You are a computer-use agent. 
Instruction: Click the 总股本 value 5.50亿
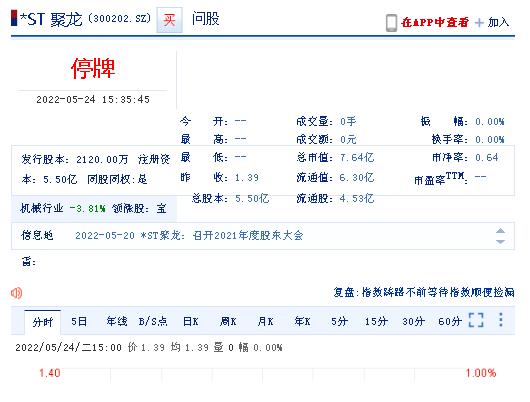pyautogui.click(x=252, y=198)
